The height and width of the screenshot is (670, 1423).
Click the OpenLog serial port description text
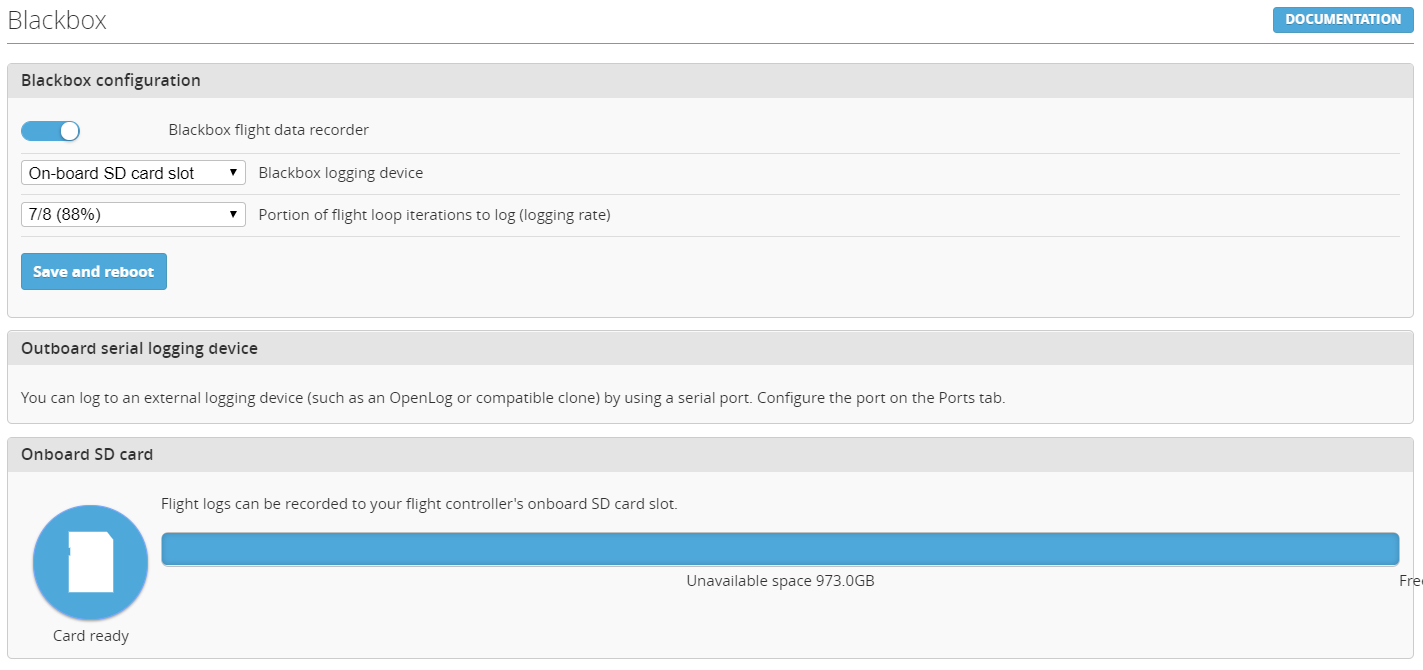(x=512, y=398)
